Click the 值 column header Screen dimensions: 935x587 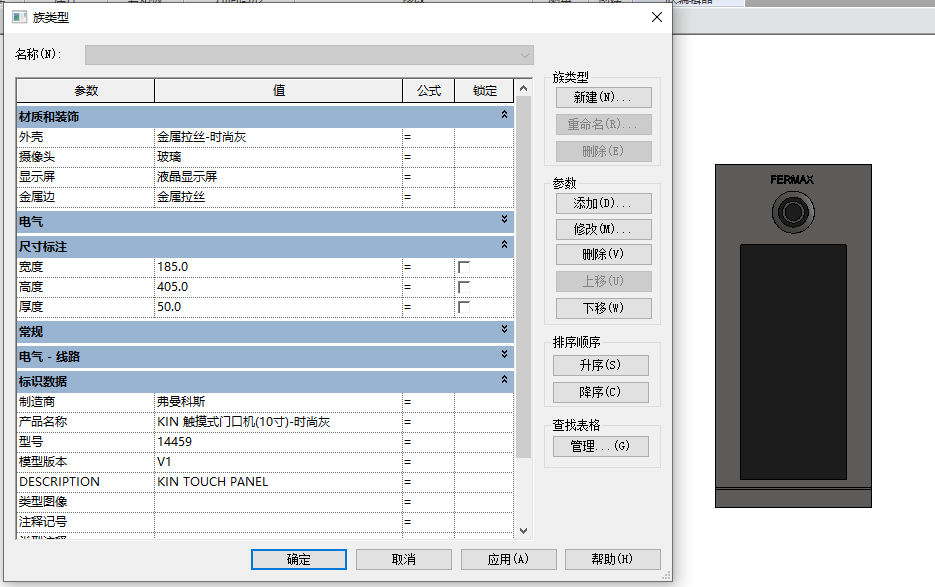click(278, 91)
